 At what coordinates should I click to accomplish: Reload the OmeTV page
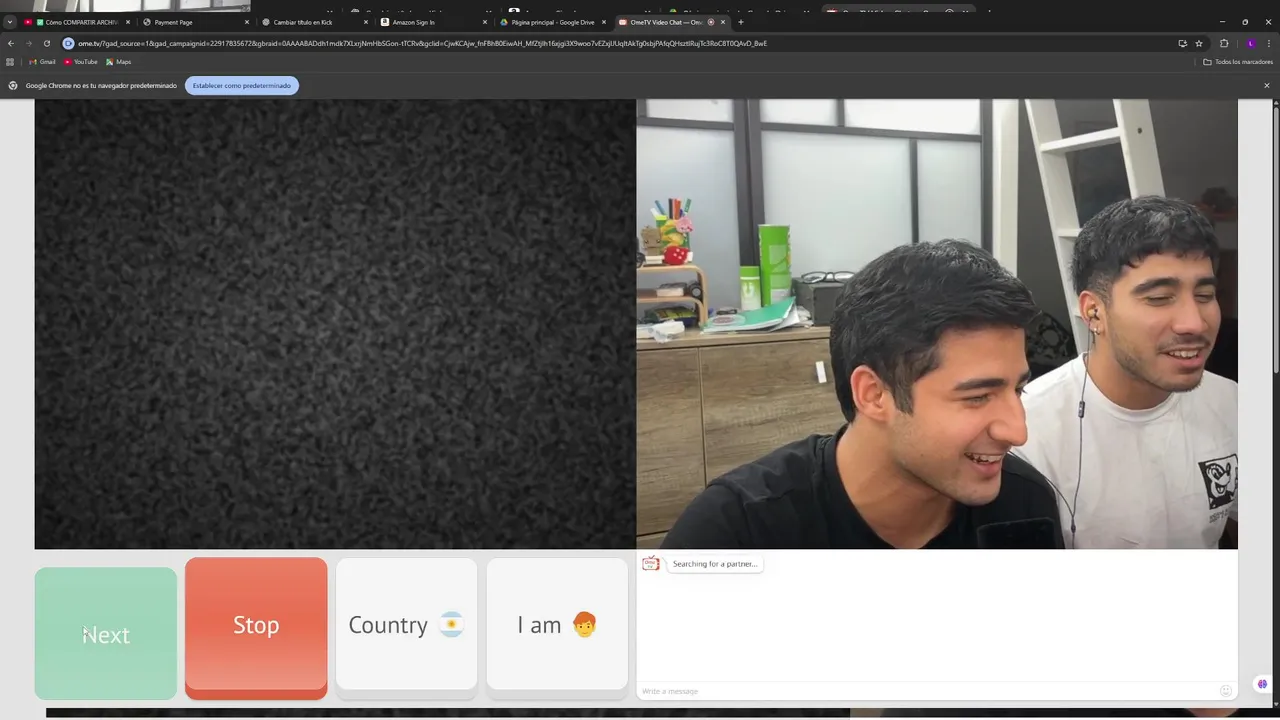[x=46, y=43]
